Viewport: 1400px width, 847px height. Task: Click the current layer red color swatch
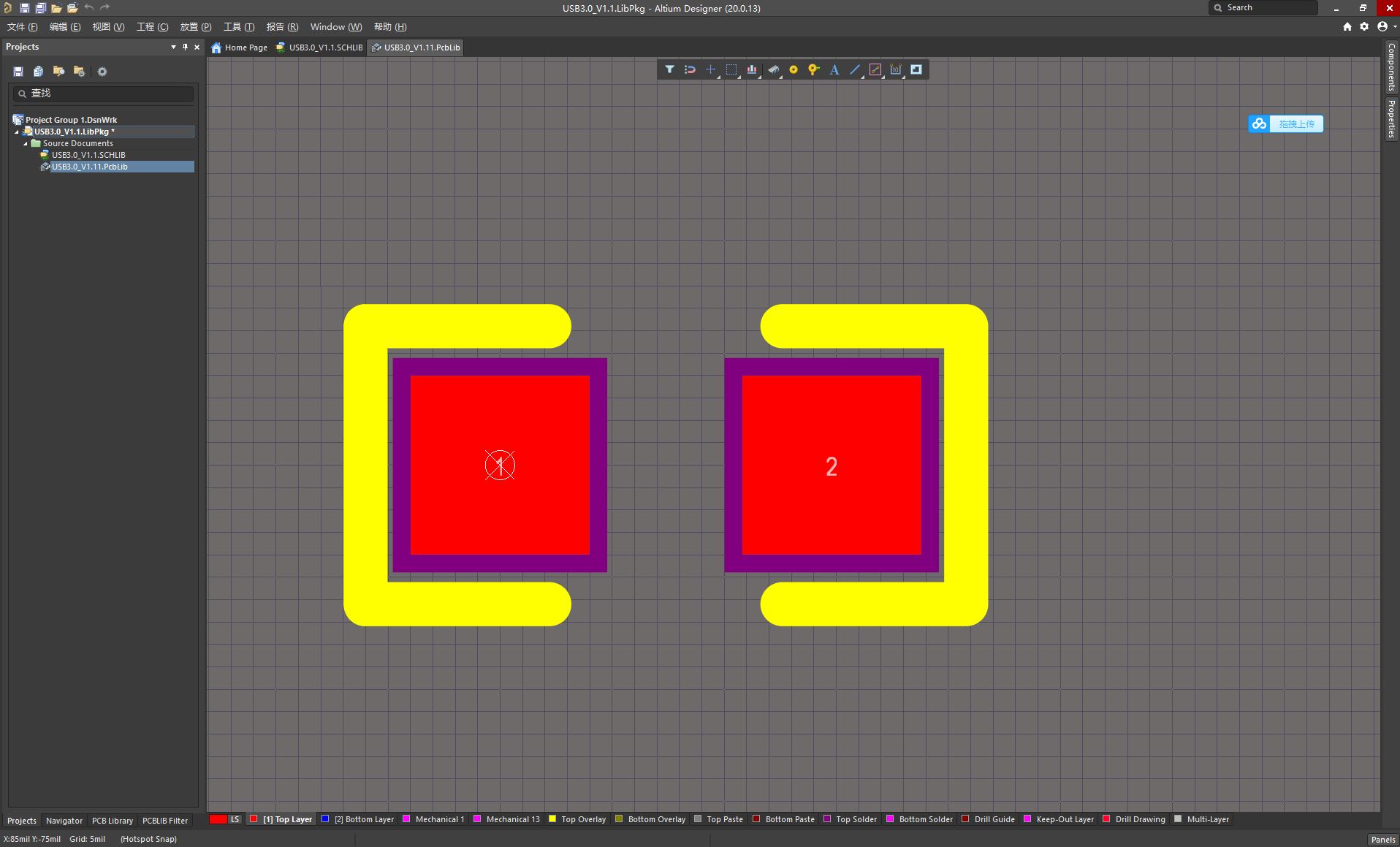point(218,819)
